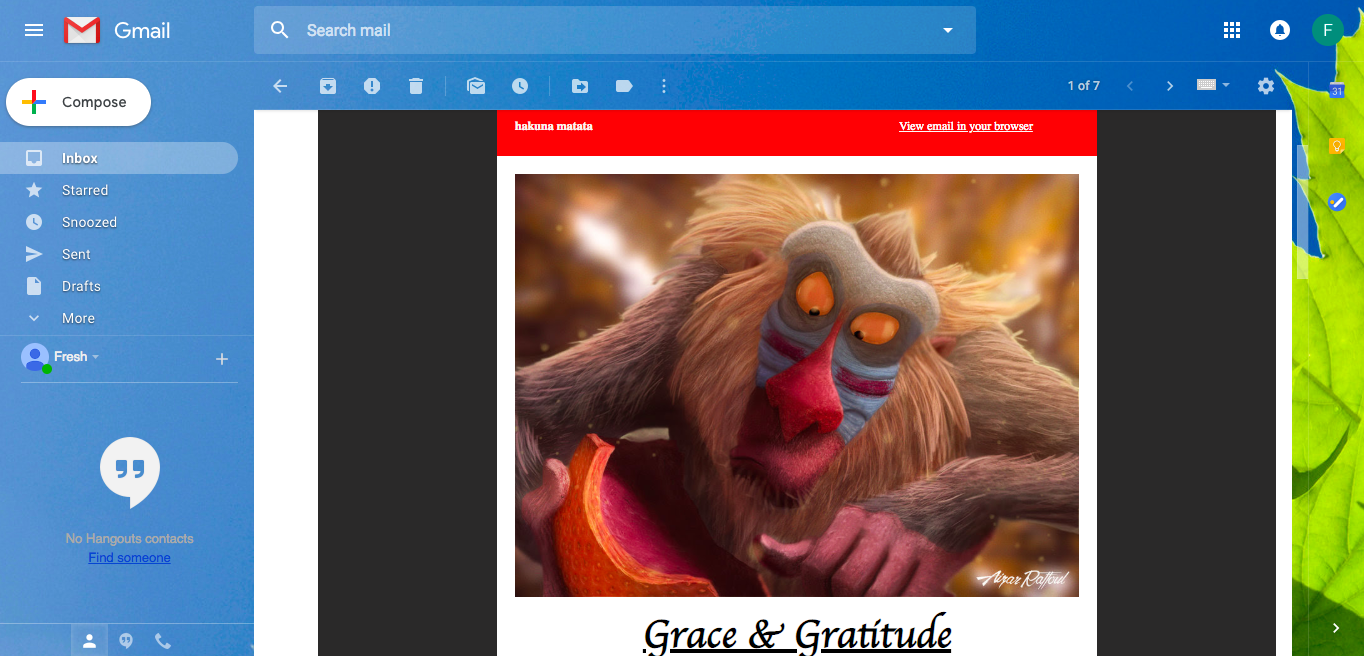Go to the older email arrow
Screen dimensions: 1364x656
click(x=1170, y=86)
